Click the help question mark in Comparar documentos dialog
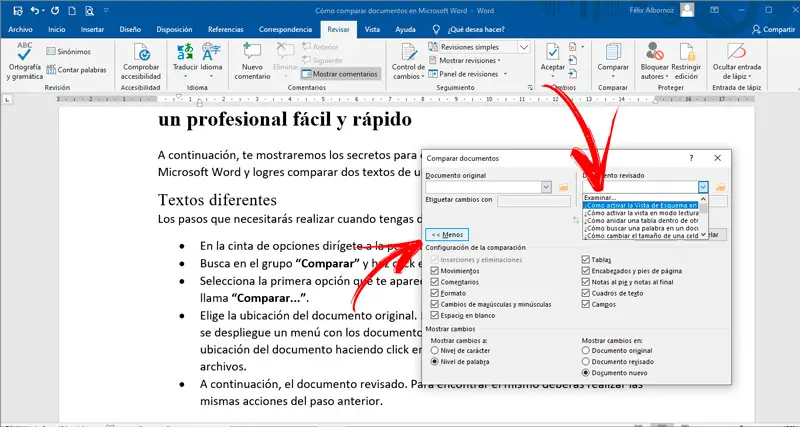Image resolution: width=800 pixels, height=427 pixels. [x=691, y=158]
